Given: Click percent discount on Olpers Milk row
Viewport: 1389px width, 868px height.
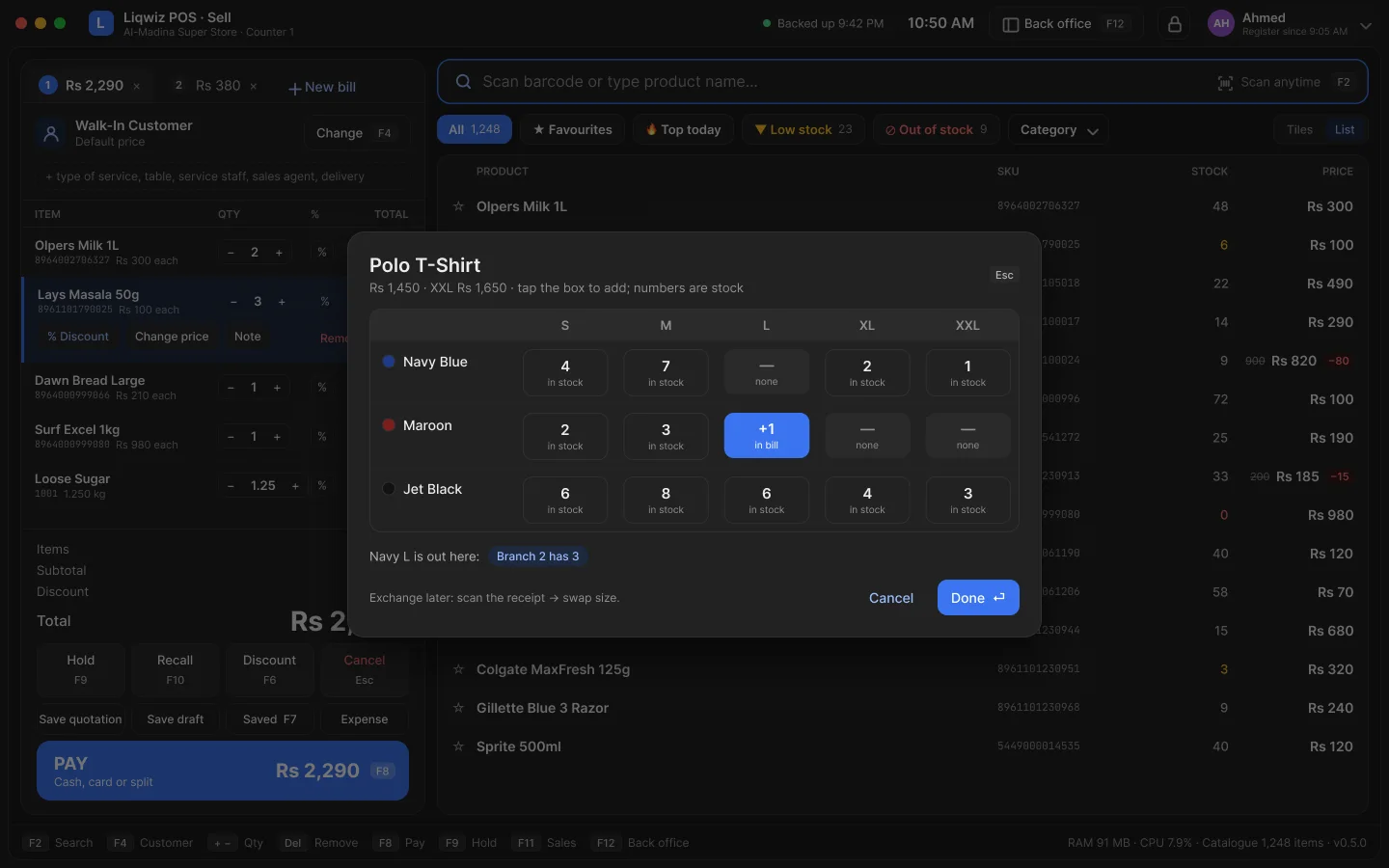Looking at the screenshot, I should [322, 253].
